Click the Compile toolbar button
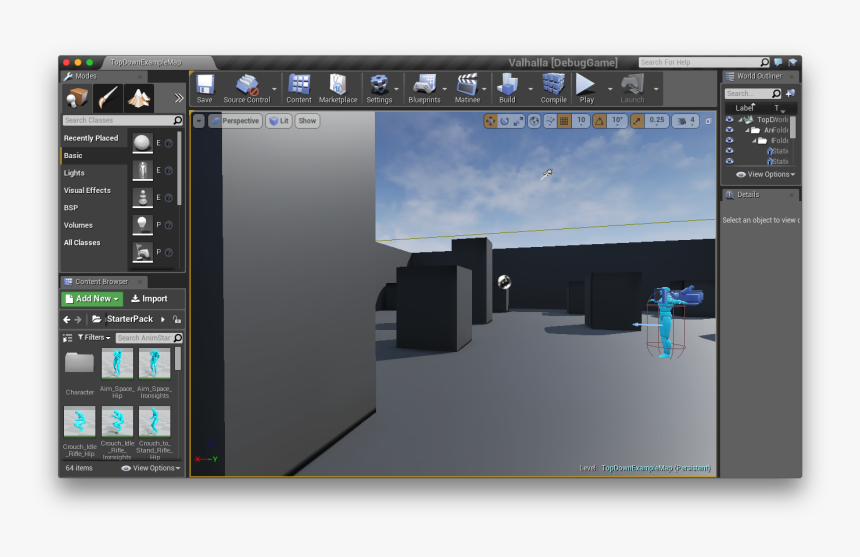Image resolution: width=860 pixels, height=557 pixels. coord(553,88)
